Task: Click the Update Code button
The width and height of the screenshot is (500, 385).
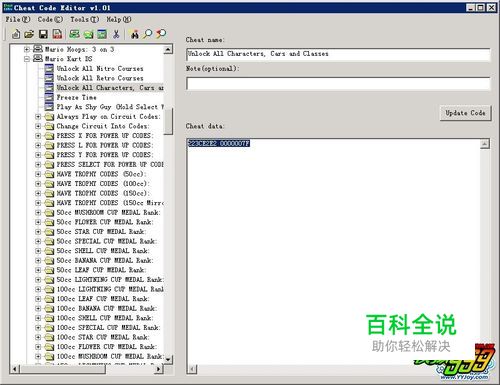Action: tap(465, 113)
